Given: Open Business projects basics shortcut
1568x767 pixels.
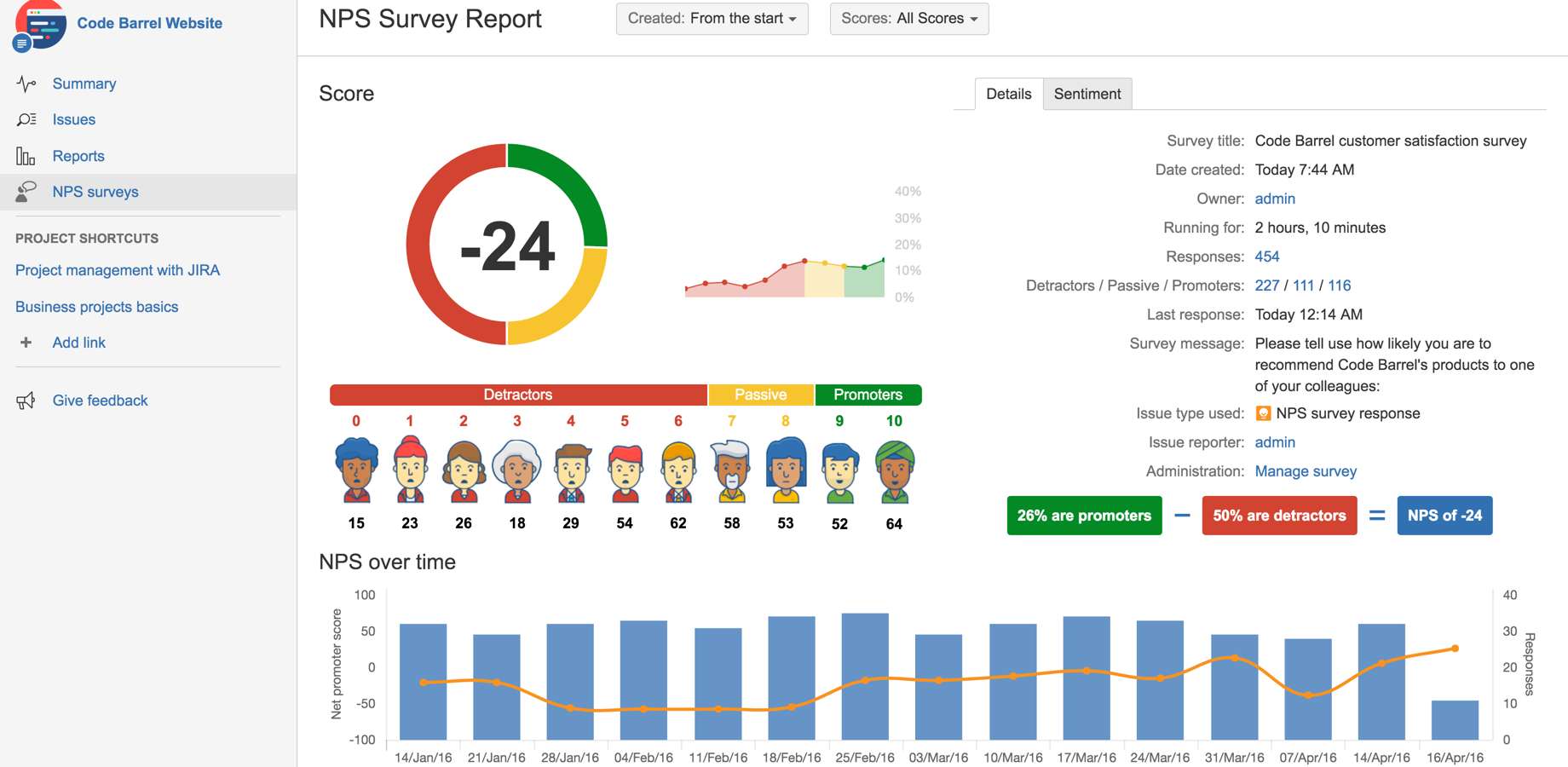Looking at the screenshot, I should (x=97, y=307).
